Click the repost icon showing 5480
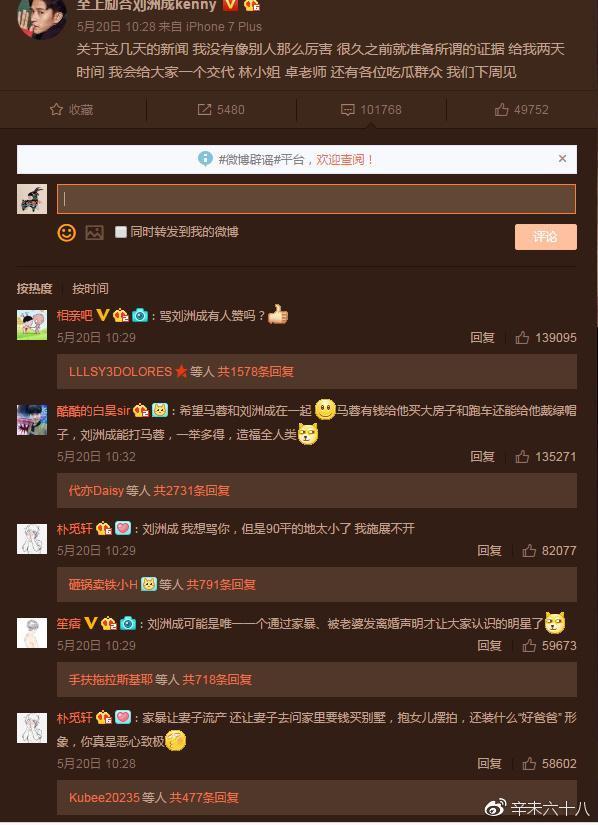598x825 pixels. tap(204, 109)
